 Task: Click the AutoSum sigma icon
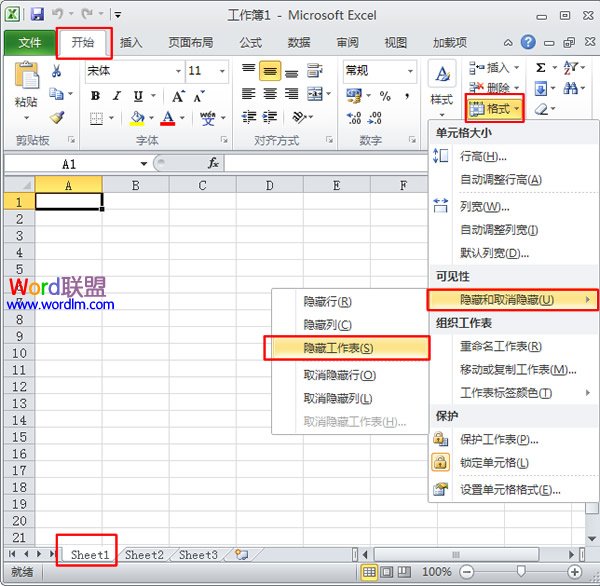541,68
